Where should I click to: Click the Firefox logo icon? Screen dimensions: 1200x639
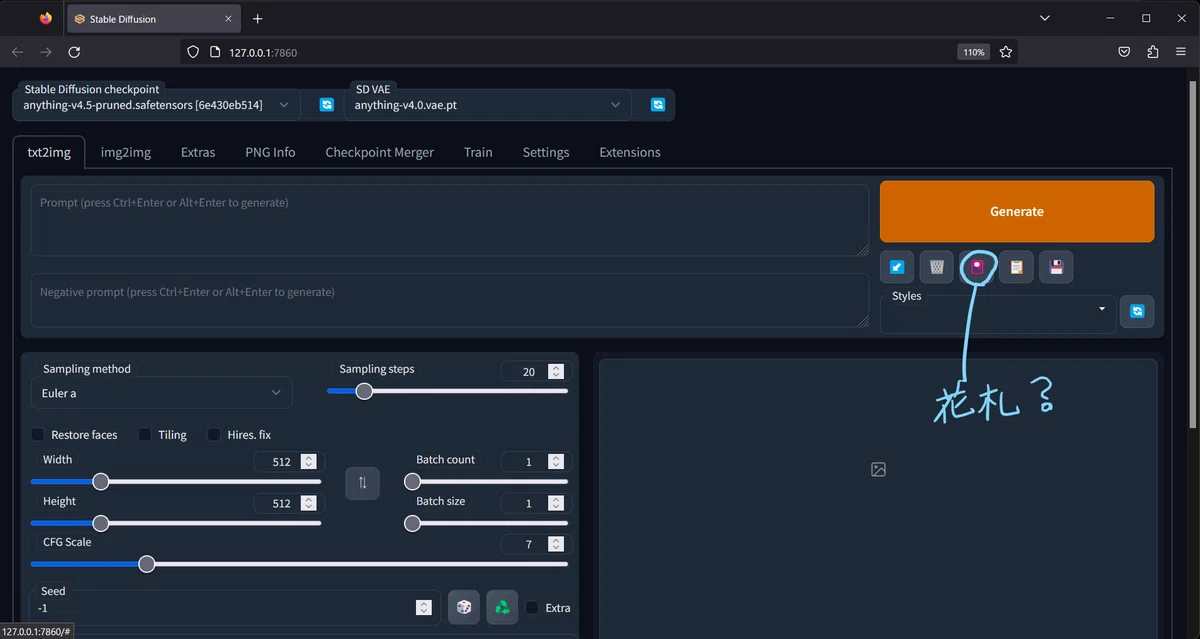tap(45, 19)
